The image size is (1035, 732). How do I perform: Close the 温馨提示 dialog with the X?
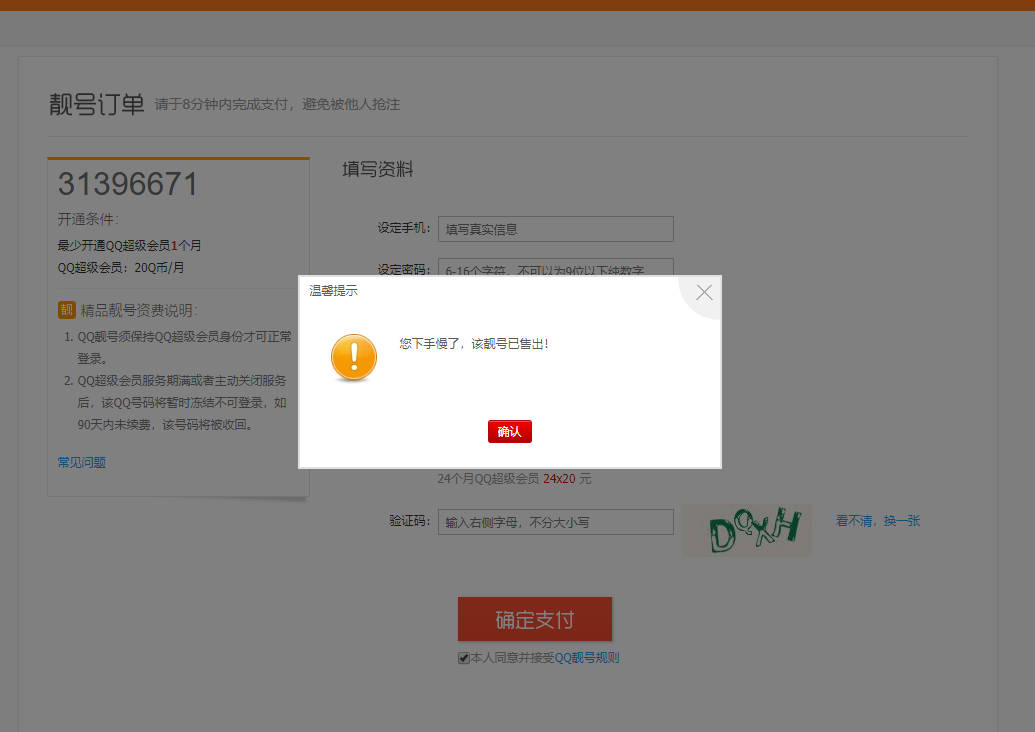pyautogui.click(x=704, y=292)
